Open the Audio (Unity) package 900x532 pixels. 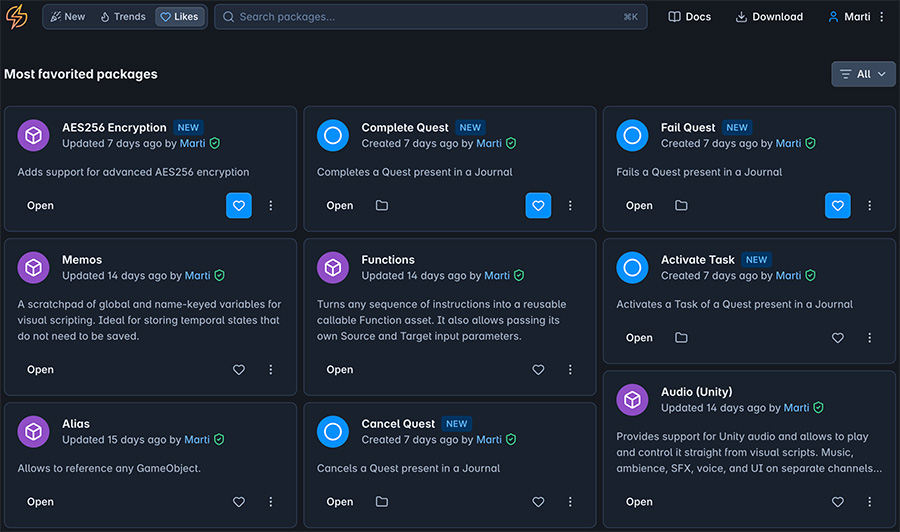(639, 502)
